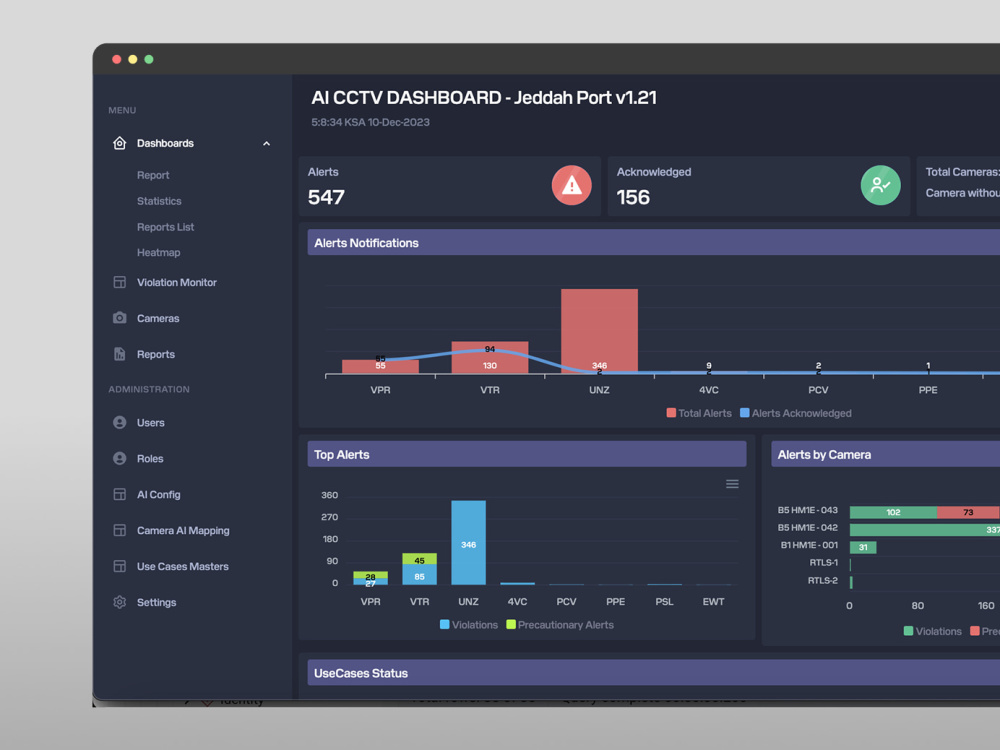
Task: Click the Use Cases Masters icon
Action: (x=119, y=566)
